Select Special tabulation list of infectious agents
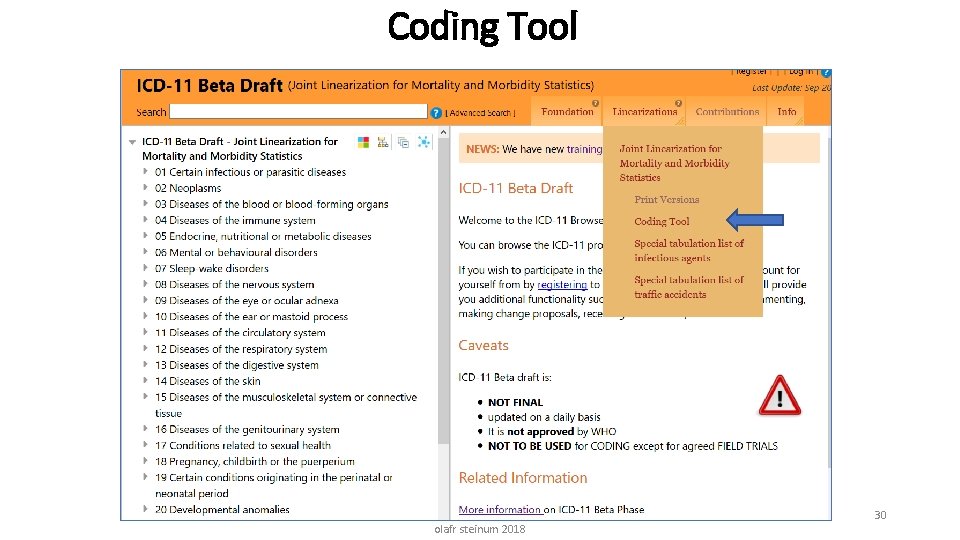The height and width of the screenshot is (540, 960). tap(689, 250)
